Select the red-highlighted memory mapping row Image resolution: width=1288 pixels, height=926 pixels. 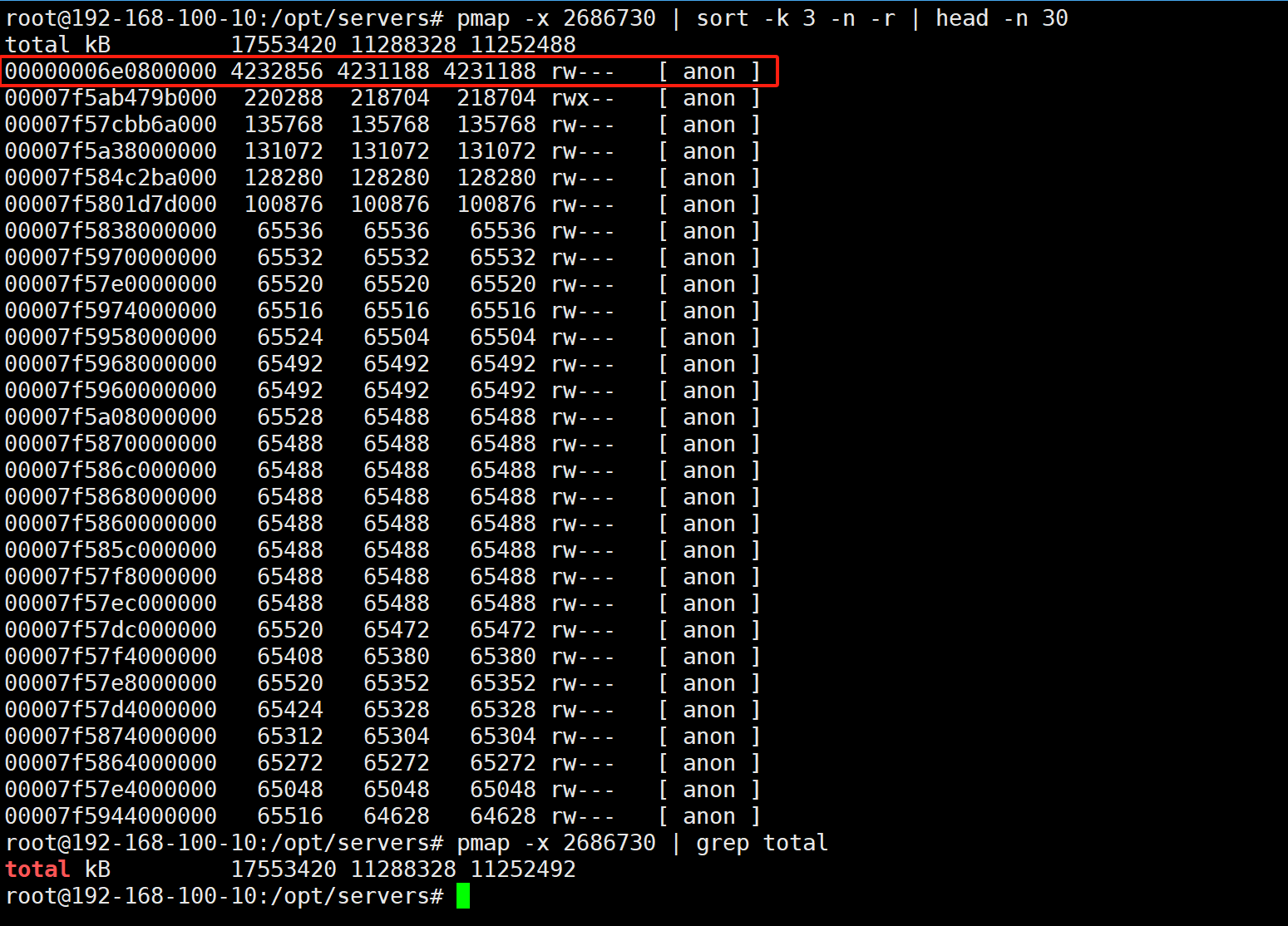(x=389, y=71)
